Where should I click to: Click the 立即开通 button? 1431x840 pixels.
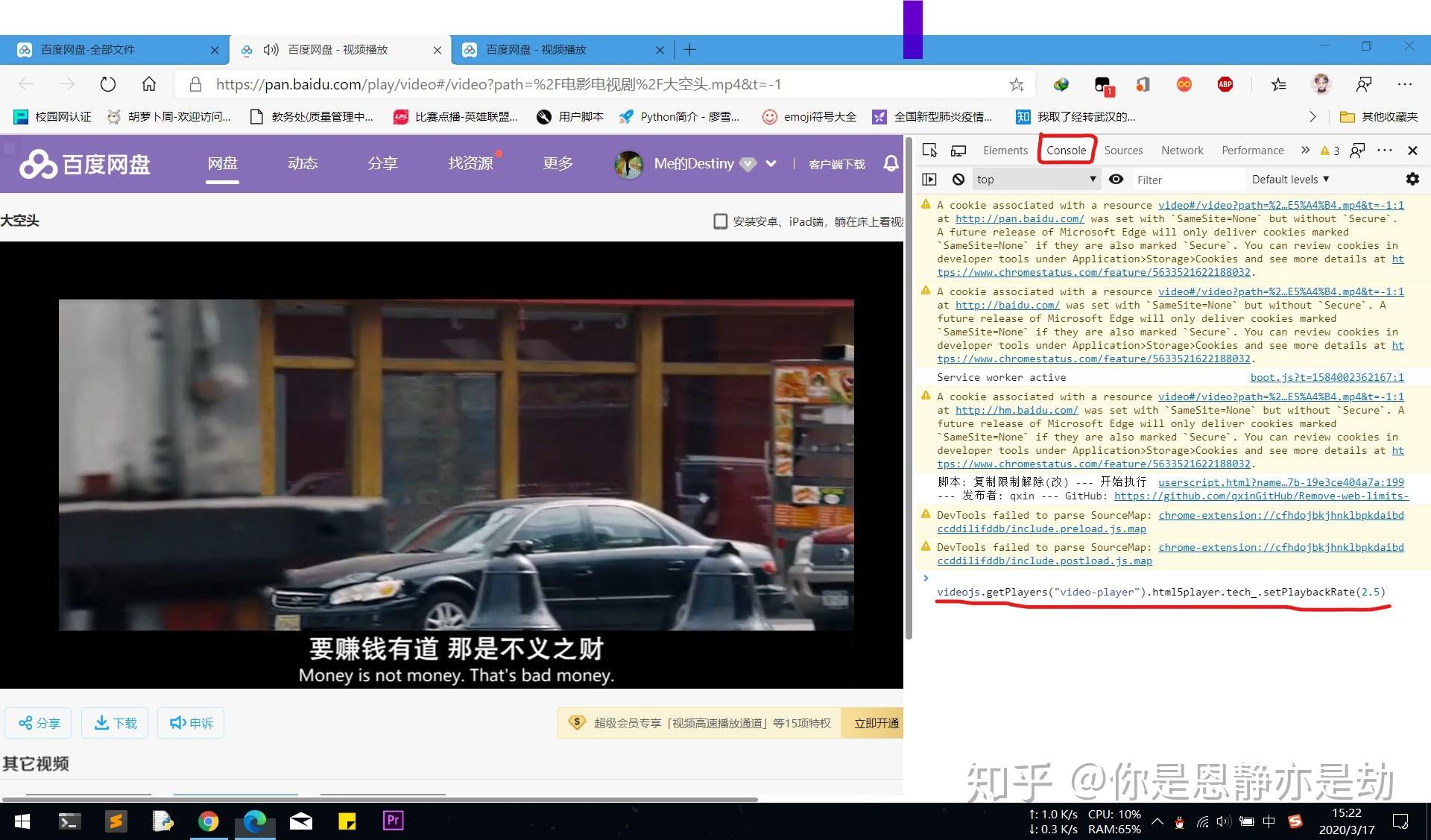[874, 723]
